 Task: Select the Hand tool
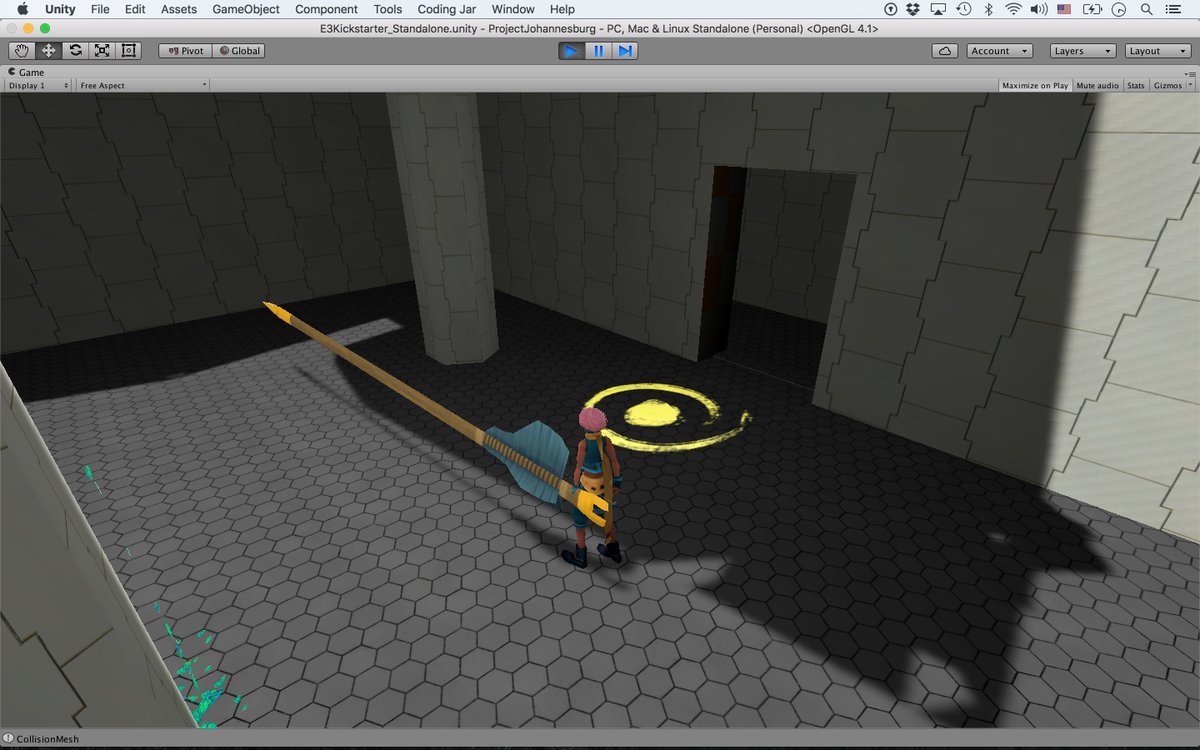[x=20, y=50]
